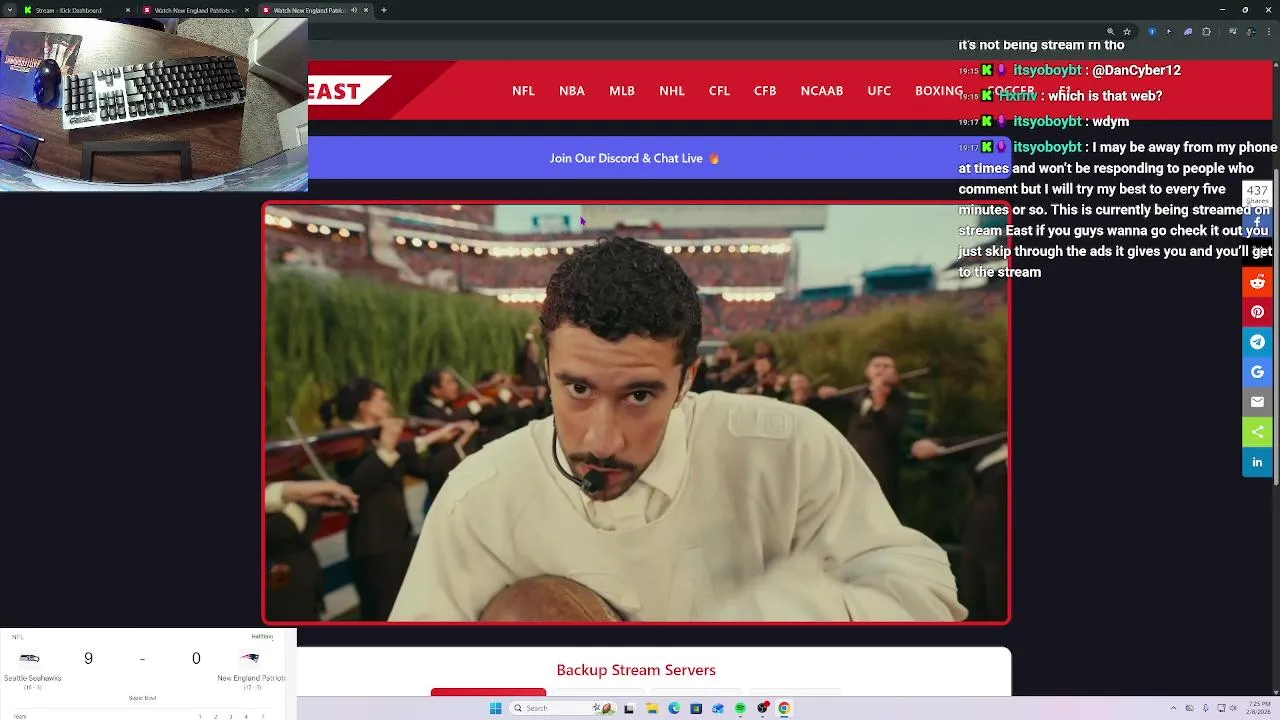Open the NBA menu item

(x=572, y=91)
